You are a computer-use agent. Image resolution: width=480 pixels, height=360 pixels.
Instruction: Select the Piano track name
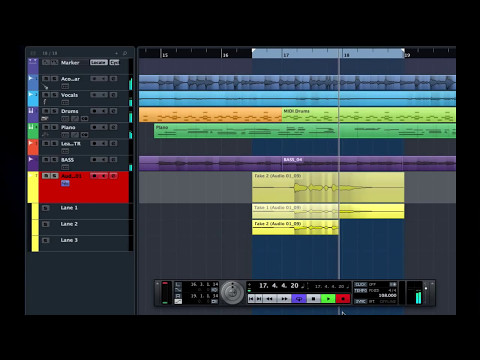pos(68,127)
